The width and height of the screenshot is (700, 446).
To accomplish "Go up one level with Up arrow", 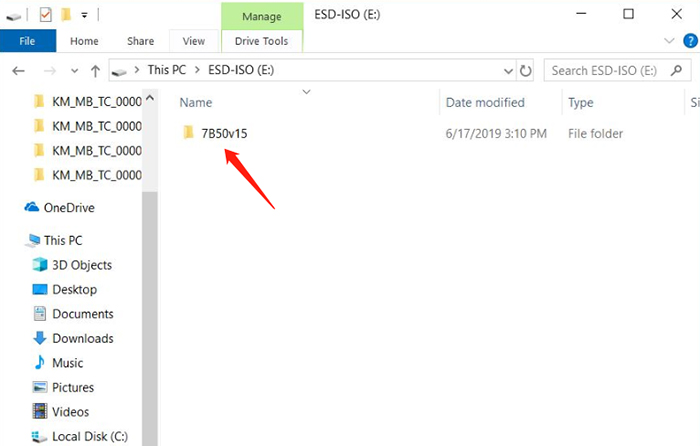I will click(95, 71).
